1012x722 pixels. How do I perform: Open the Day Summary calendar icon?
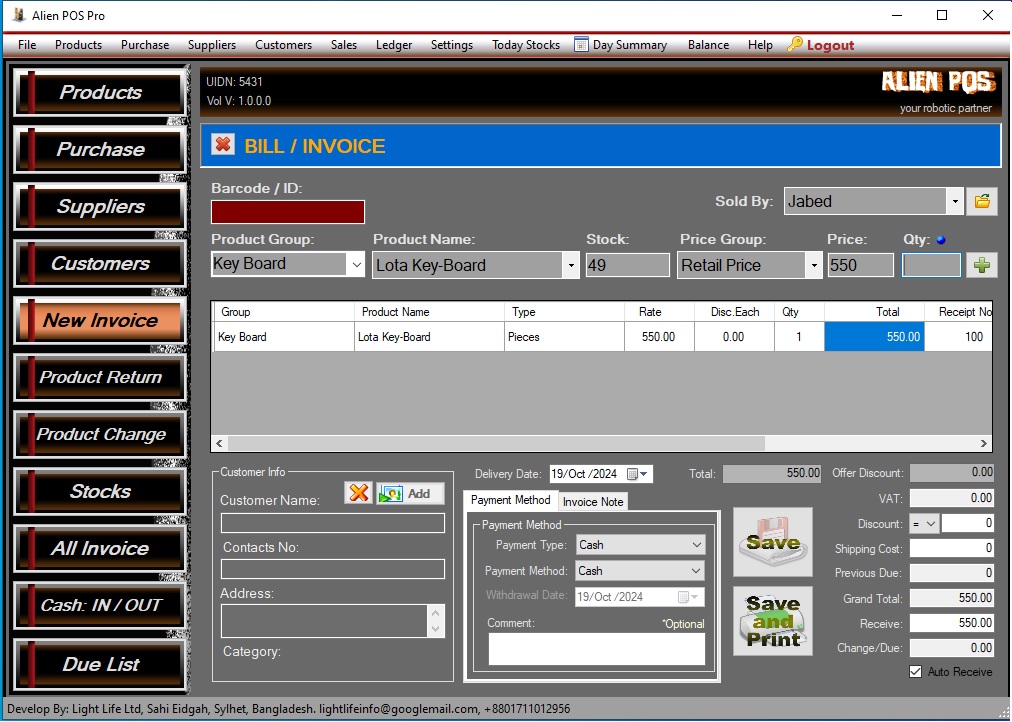581,45
